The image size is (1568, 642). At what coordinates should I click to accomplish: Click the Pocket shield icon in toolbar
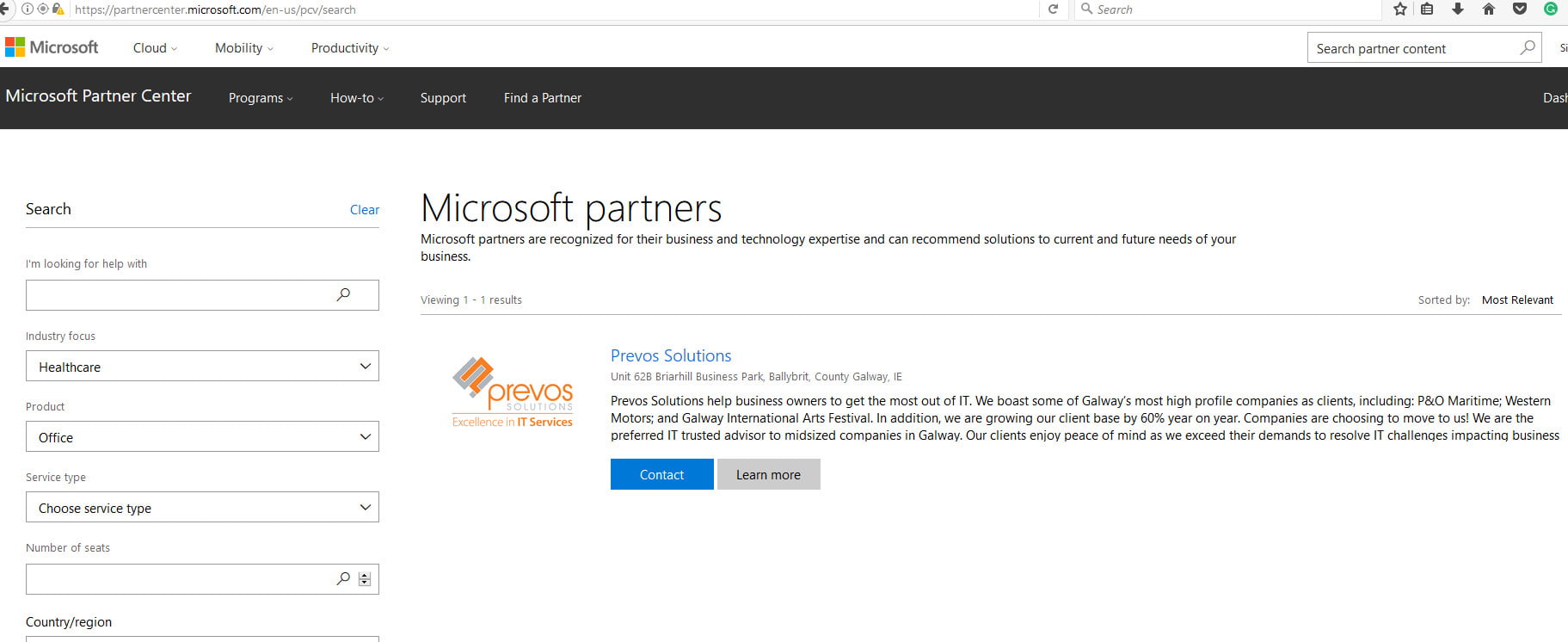point(1520,9)
